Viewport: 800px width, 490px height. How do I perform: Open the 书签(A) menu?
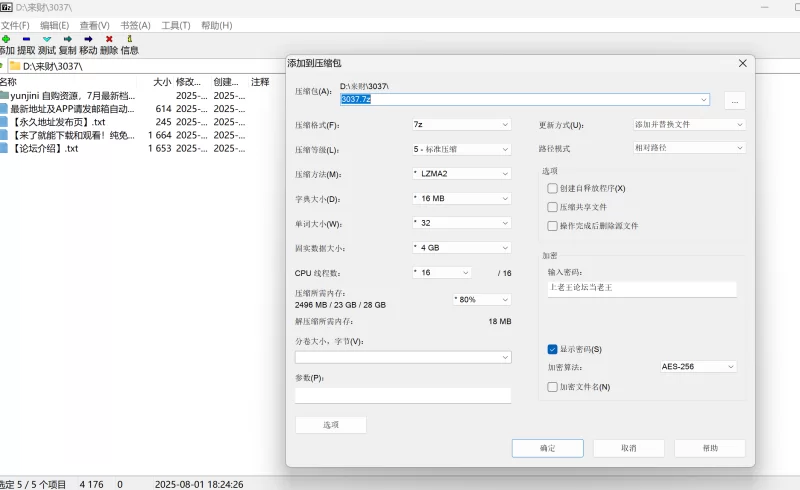[x=135, y=26]
